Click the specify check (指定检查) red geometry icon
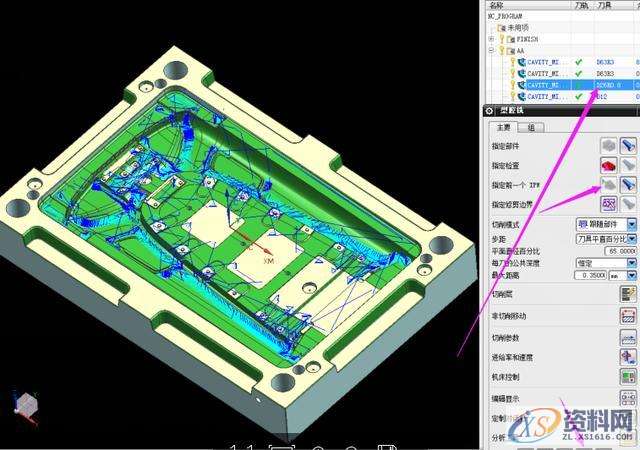 (x=607, y=166)
